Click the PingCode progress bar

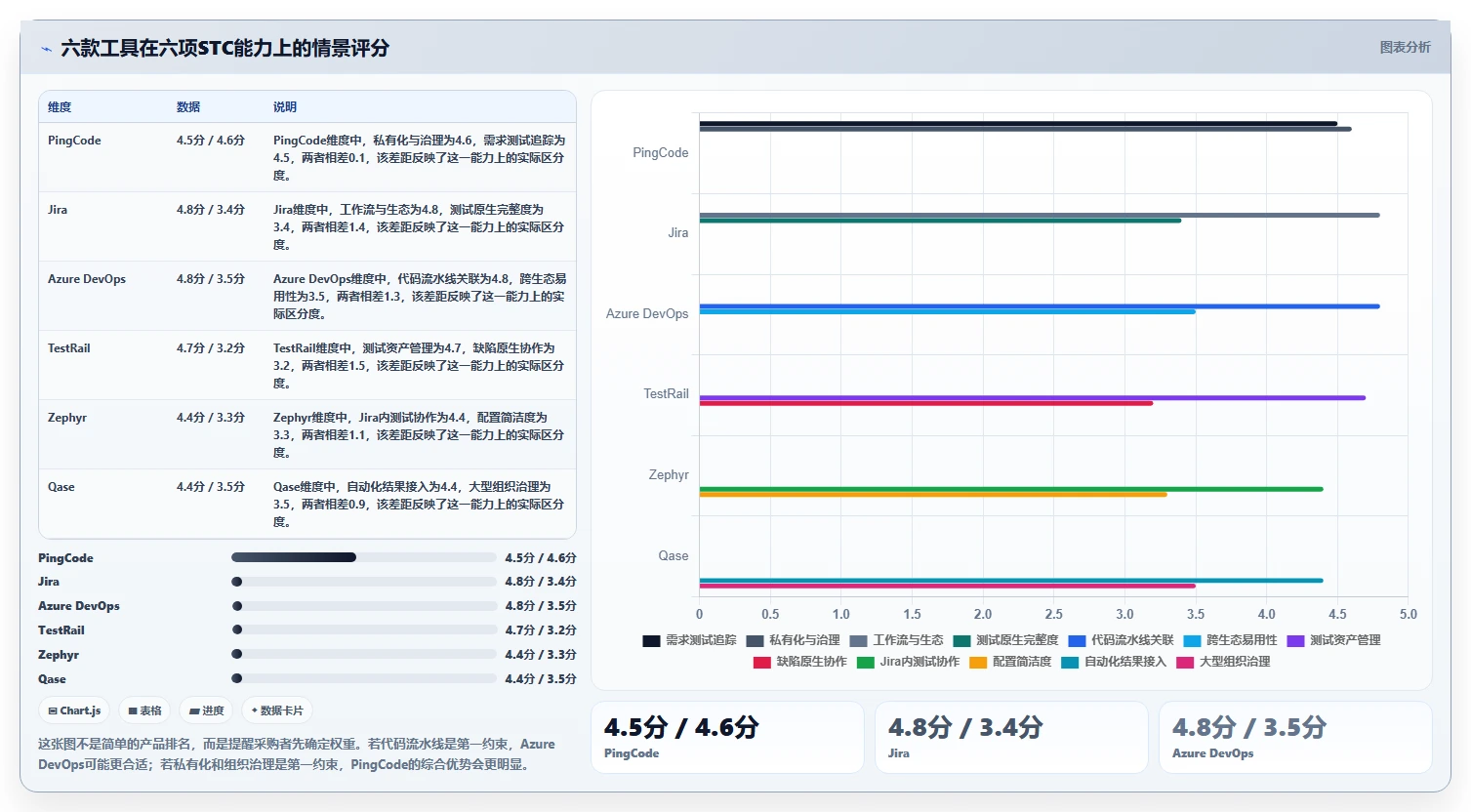[364, 557]
